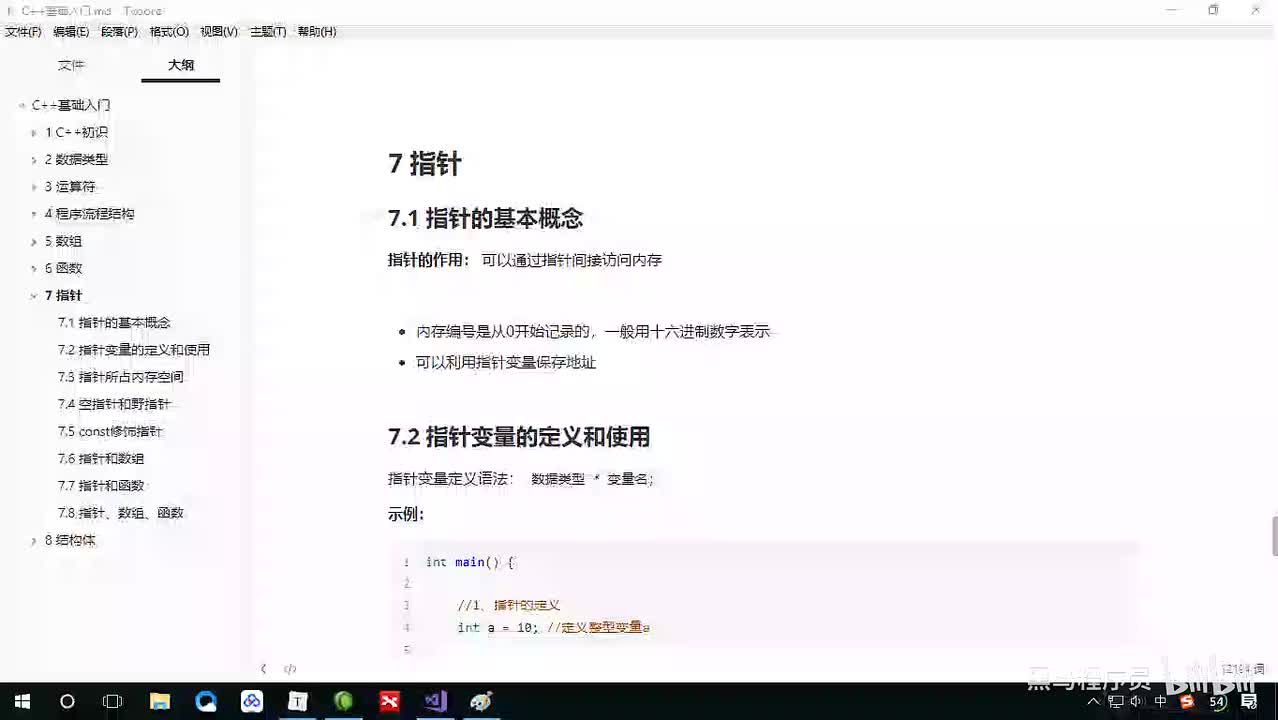The height and width of the screenshot is (720, 1278).
Task: Open the 编辑(E) menu
Action: (x=71, y=32)
